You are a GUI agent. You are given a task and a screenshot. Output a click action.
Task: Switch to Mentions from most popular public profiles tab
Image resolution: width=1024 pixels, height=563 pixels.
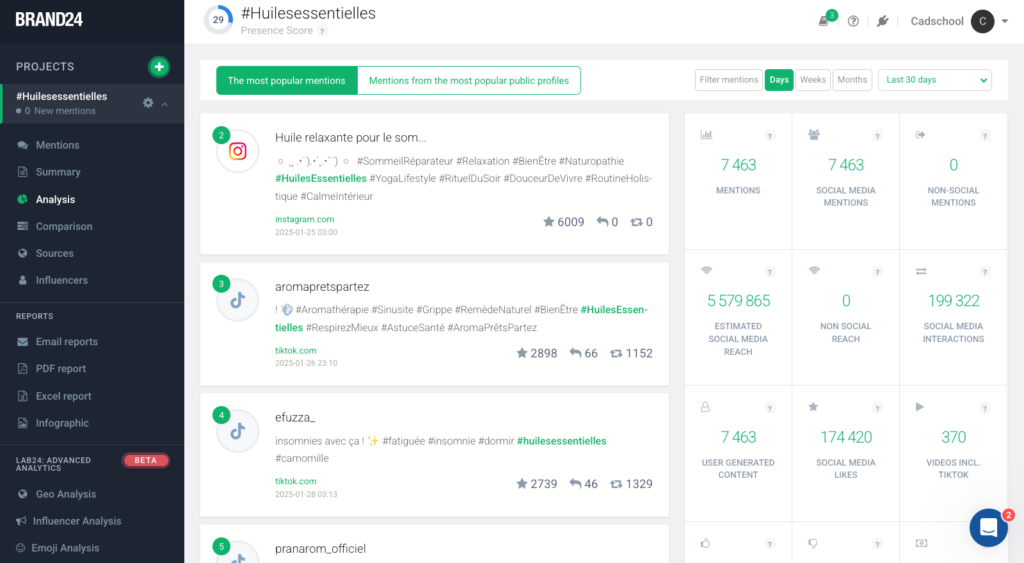(469, 80)
